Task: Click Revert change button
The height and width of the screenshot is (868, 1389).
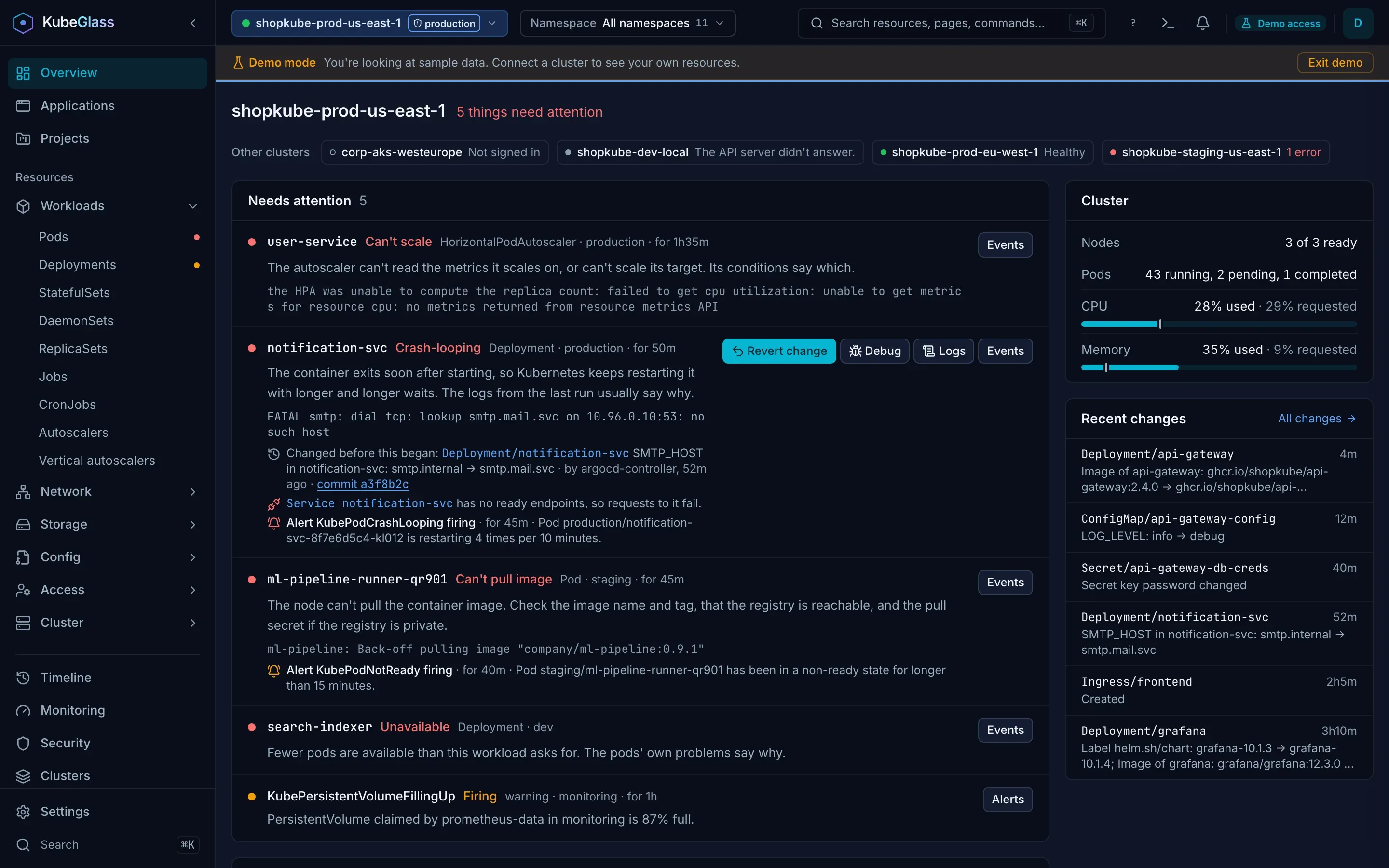Action: pyautogui.click(x=779, y=351)
